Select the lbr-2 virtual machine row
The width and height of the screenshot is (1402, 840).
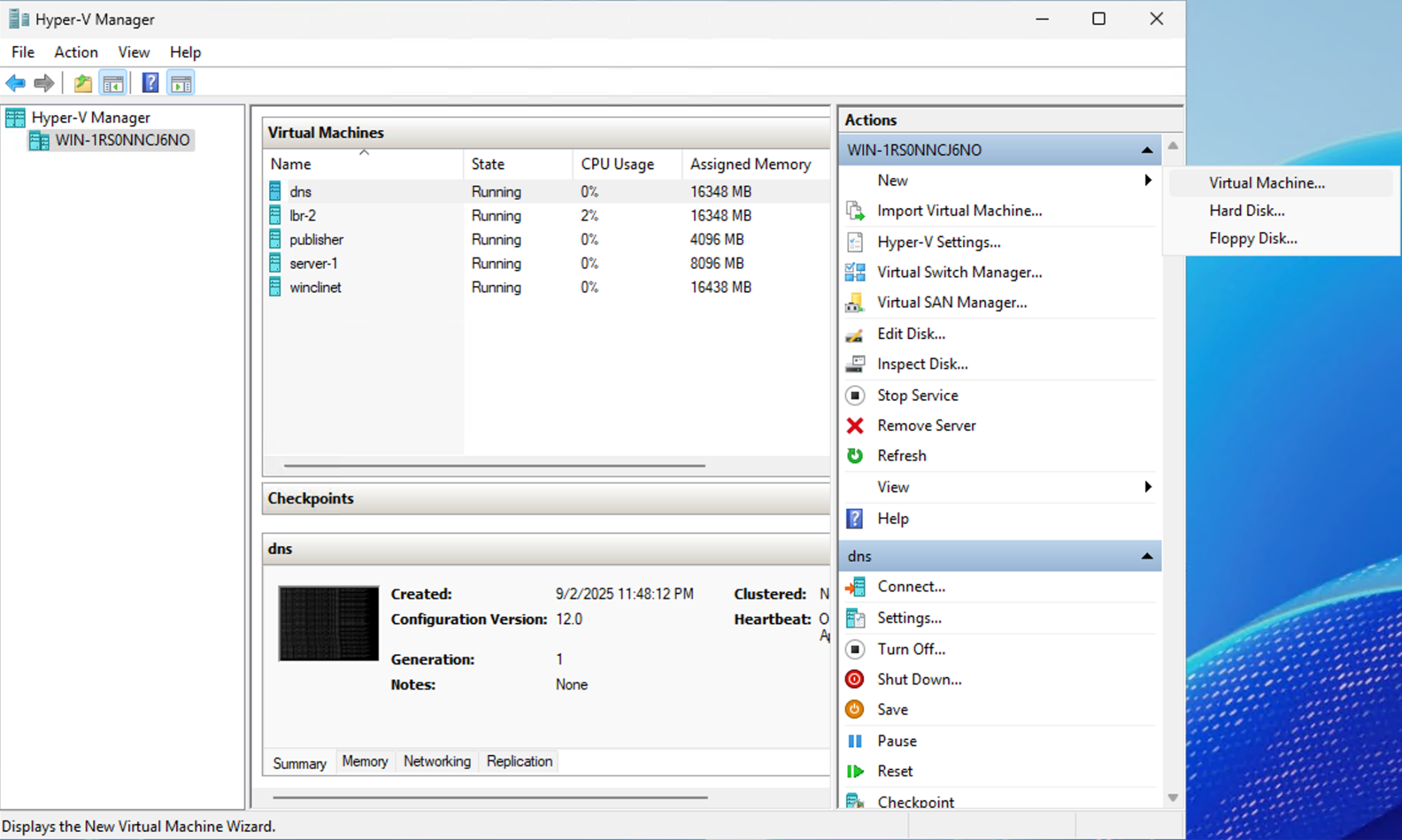coord(546,216)
